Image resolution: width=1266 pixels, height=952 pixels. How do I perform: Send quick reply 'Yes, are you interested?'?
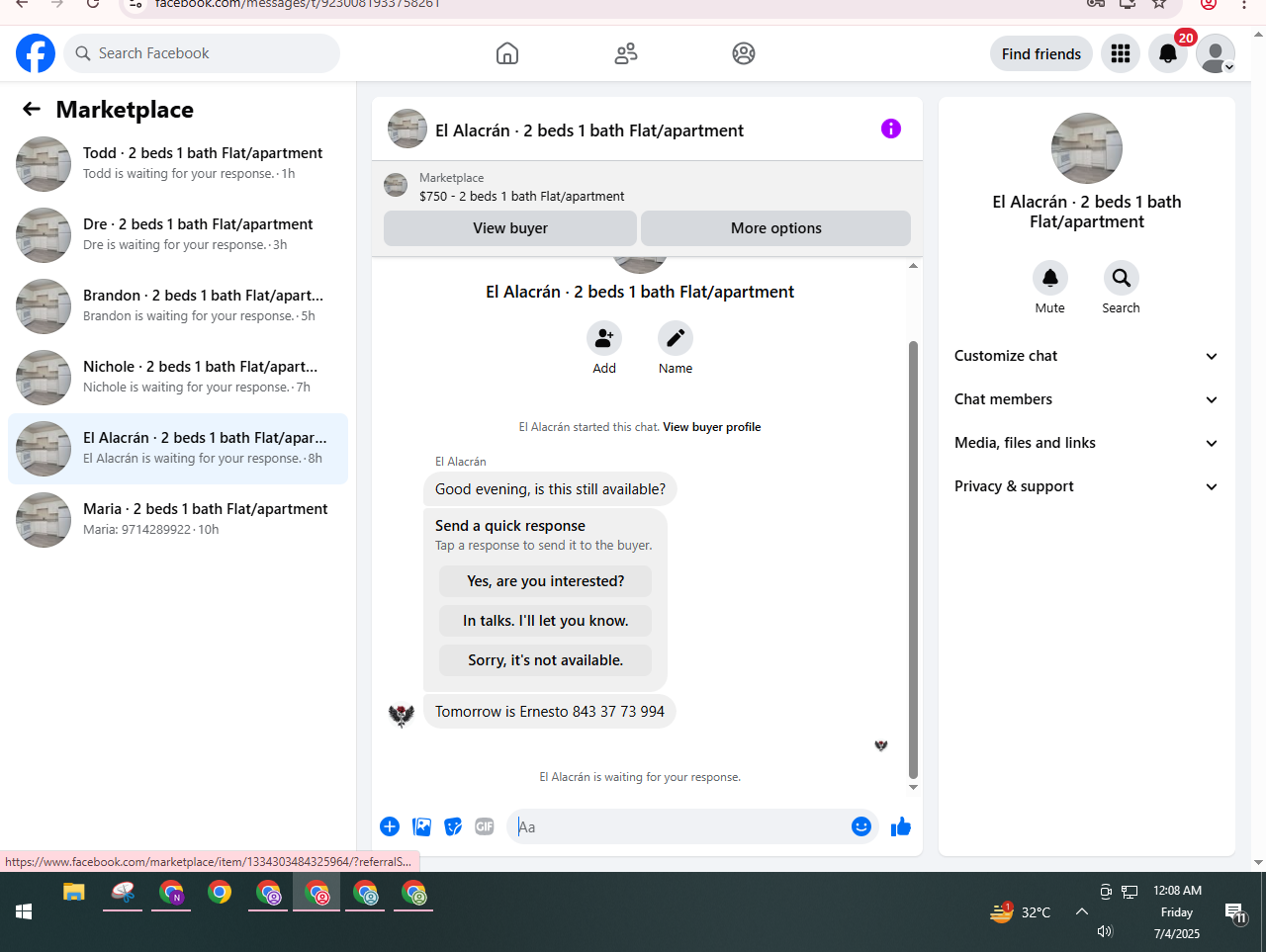point(546,581)
